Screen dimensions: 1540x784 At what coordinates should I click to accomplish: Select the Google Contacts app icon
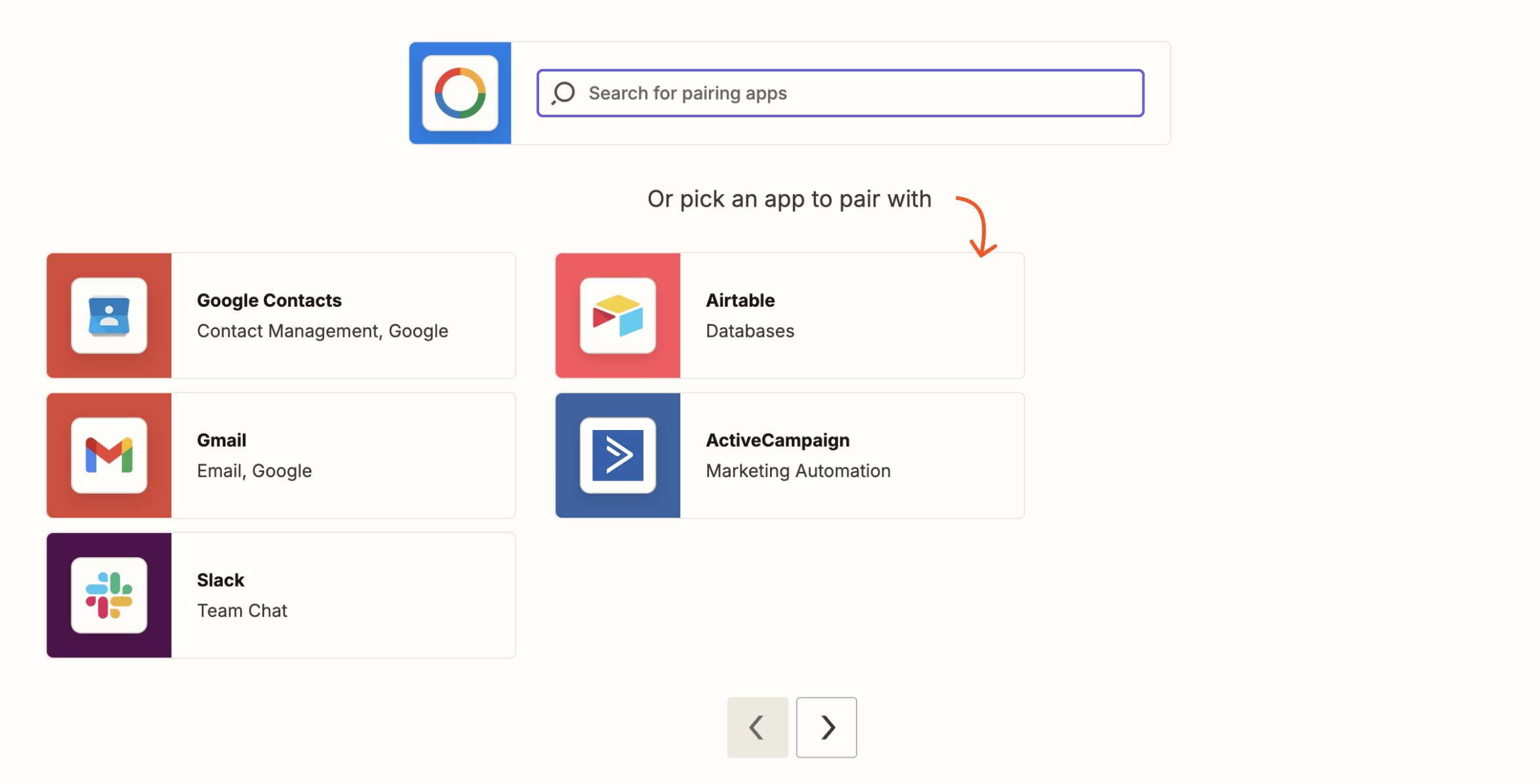109,315
